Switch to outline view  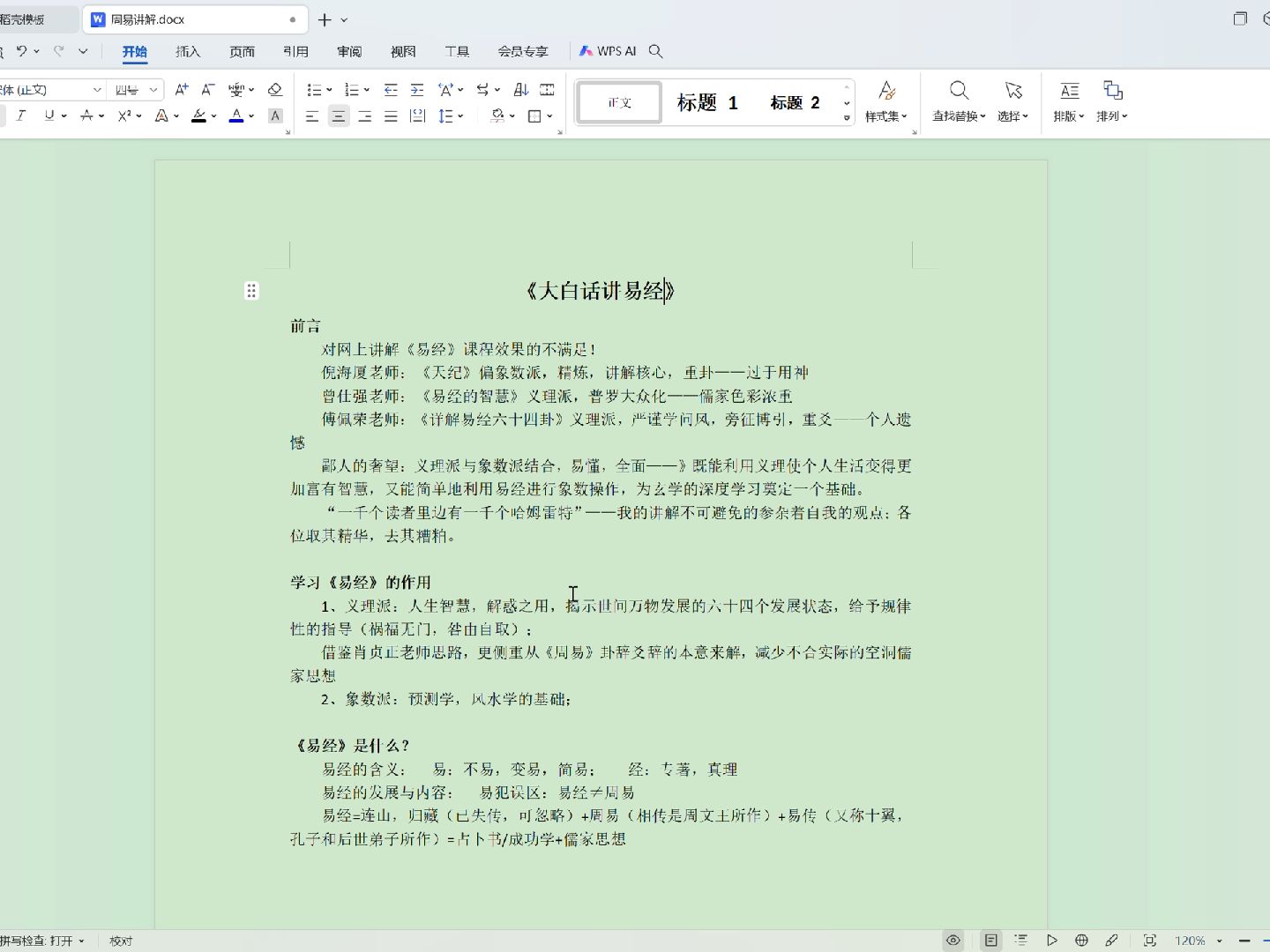1021,941
